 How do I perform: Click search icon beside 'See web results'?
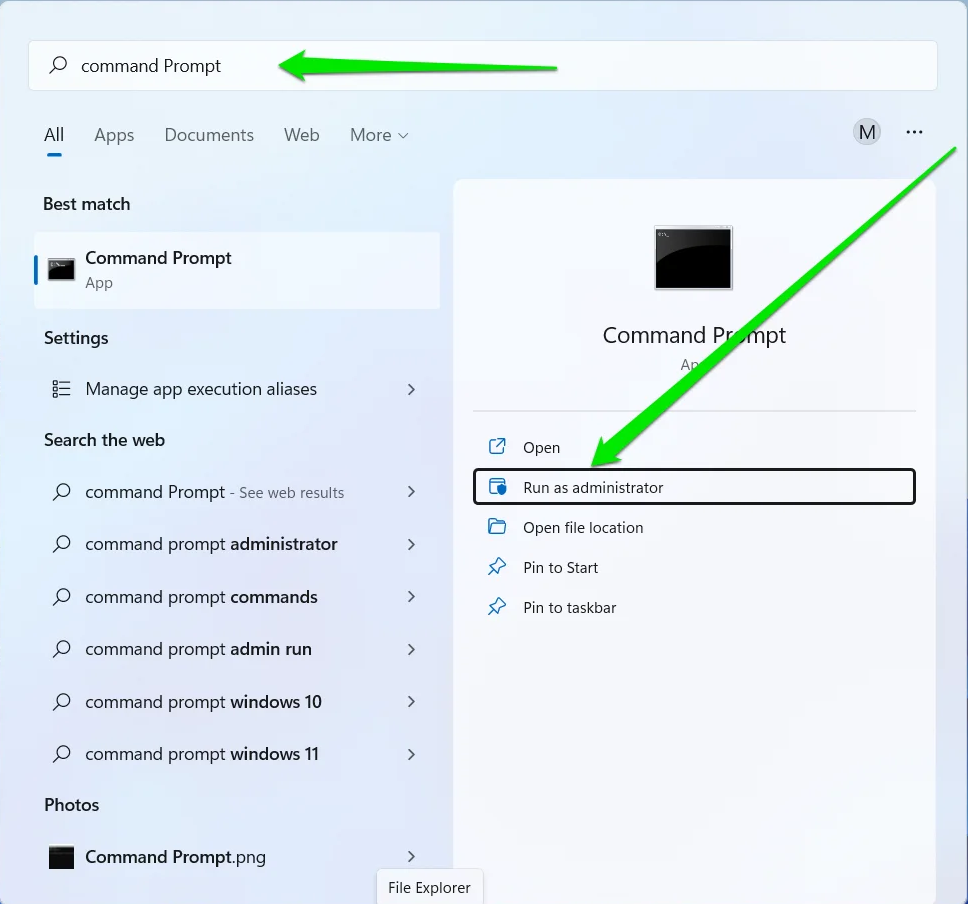tap(61, 492)
